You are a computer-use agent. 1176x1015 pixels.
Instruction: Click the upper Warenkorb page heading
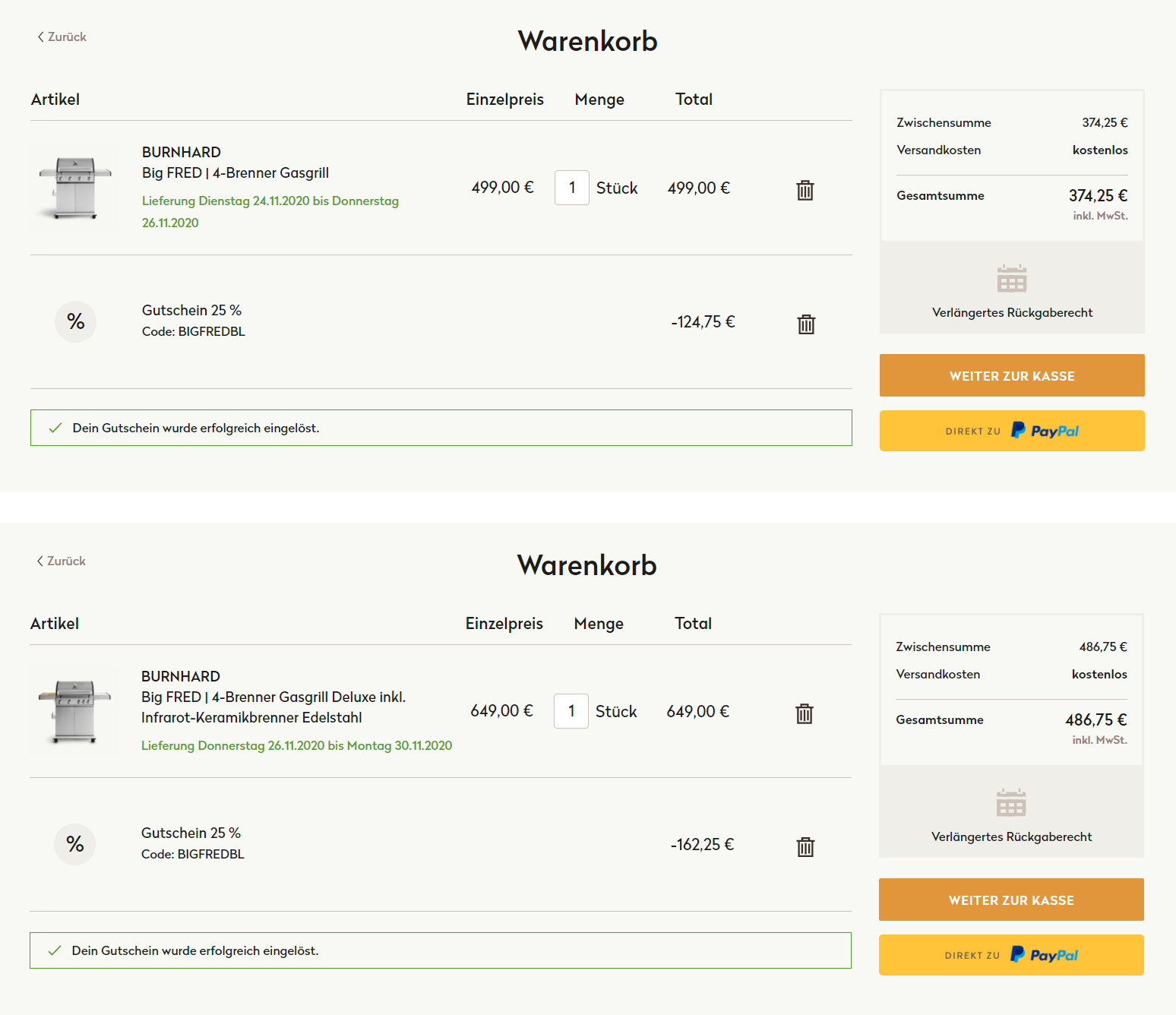(x=588, y=41)
